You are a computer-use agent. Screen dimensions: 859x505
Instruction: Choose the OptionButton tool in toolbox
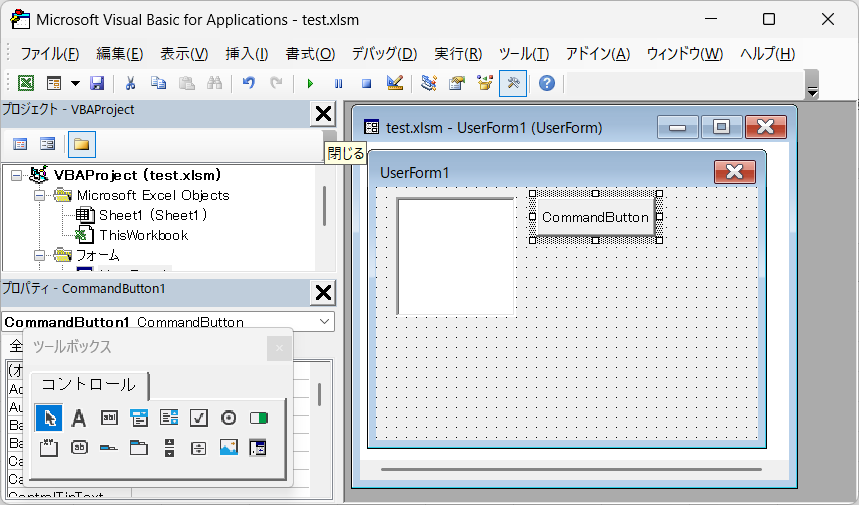[228, 418]
